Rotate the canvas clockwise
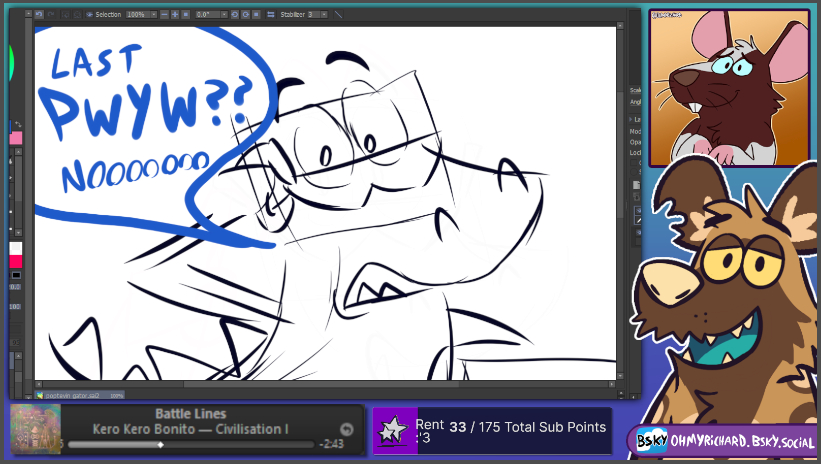The image size is (821, 464). [246, 15]
